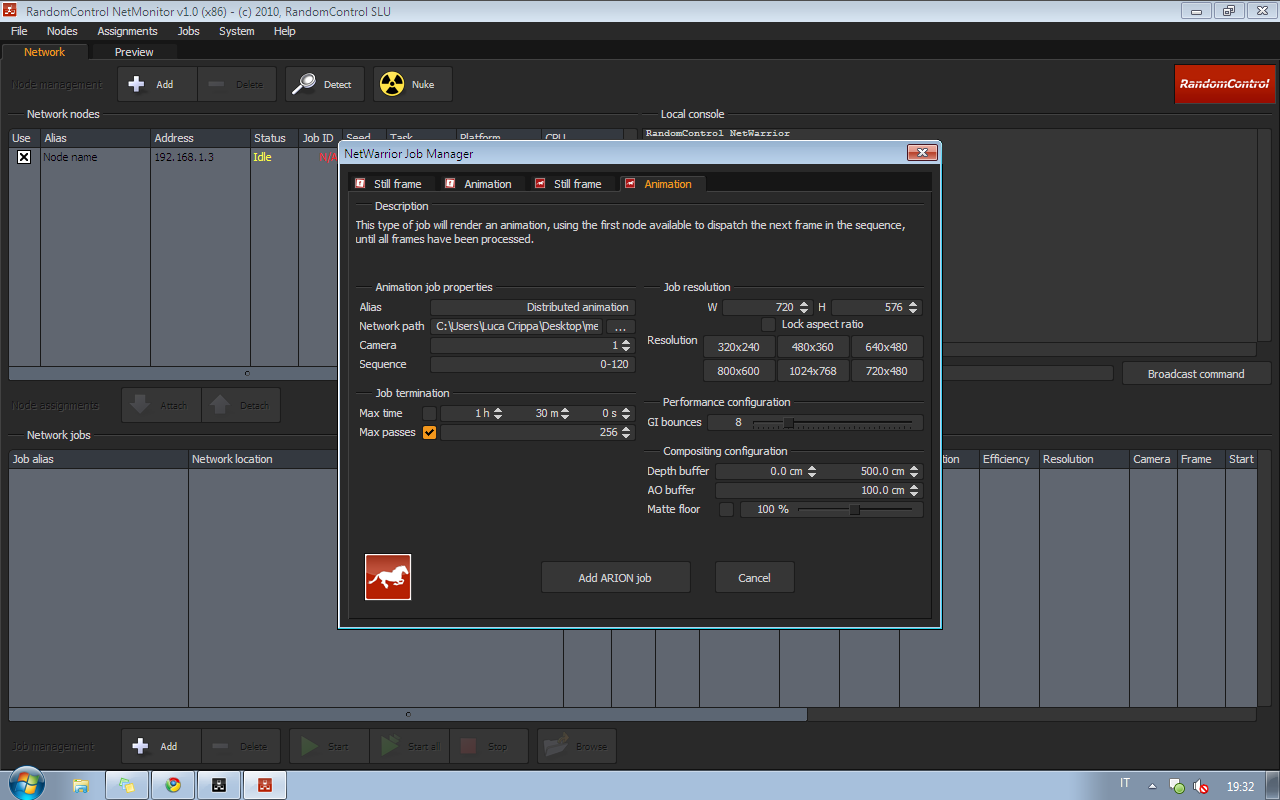Click the ARION horse logo icon
Screen dimensions: 1280x800
pyautogui.click(x=388, y=577)
